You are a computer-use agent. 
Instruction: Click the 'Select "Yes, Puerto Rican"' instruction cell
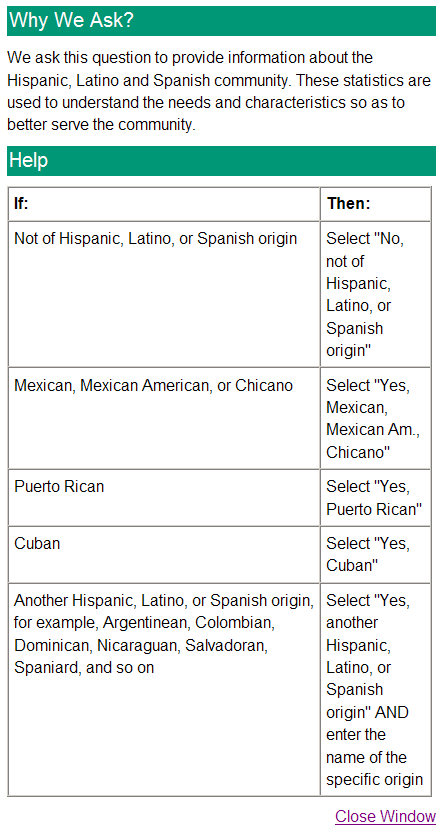376,498
